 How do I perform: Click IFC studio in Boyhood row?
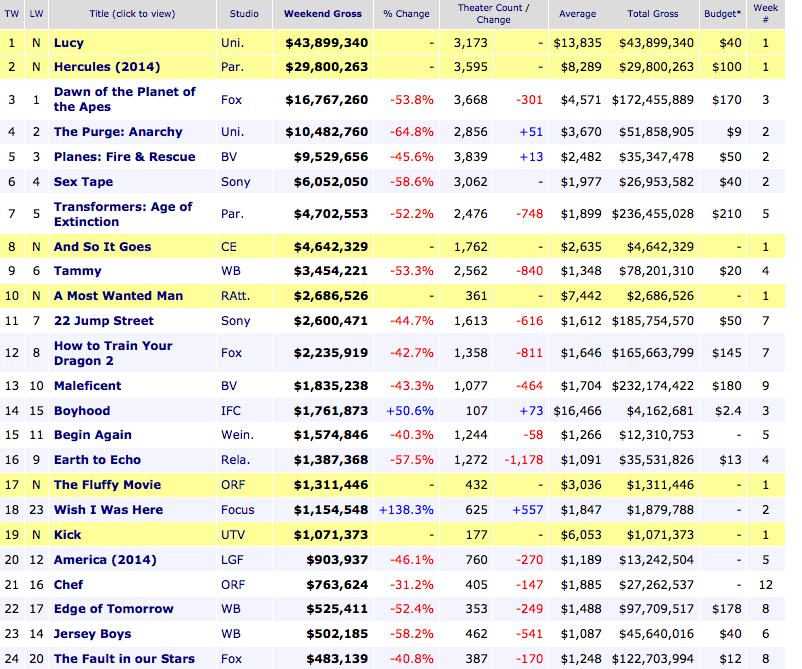tap(231, 411)
